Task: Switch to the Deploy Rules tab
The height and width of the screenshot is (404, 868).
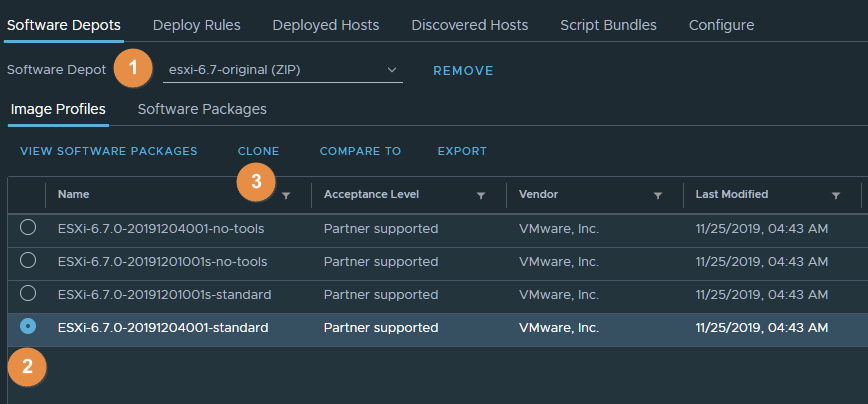Action: click(x=197, y=24)
